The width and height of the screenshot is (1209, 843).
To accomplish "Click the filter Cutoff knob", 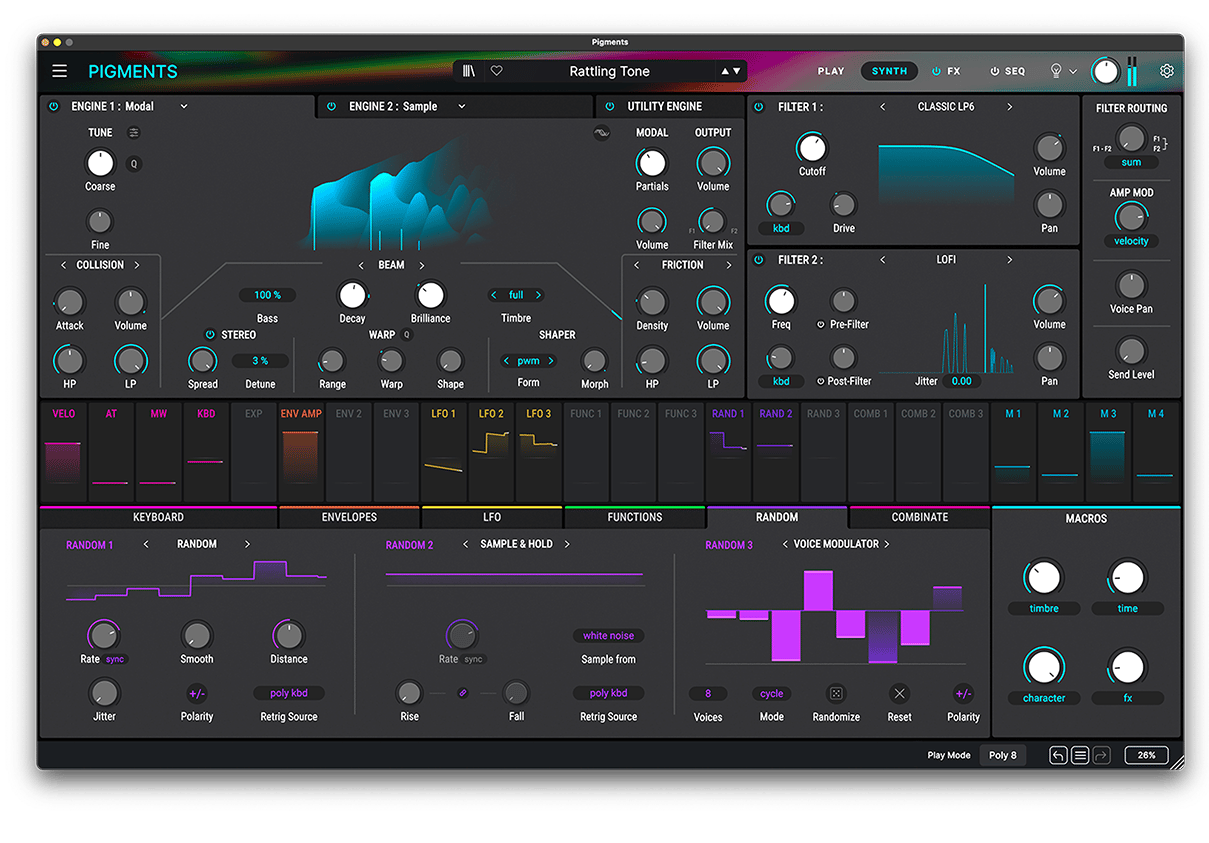I will [x=812, y=148].
